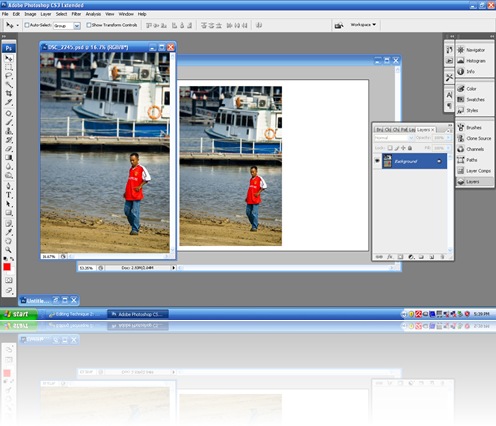
Task: Select the History Brush tool
Action: pyautogui.click(x=9, y=140)
